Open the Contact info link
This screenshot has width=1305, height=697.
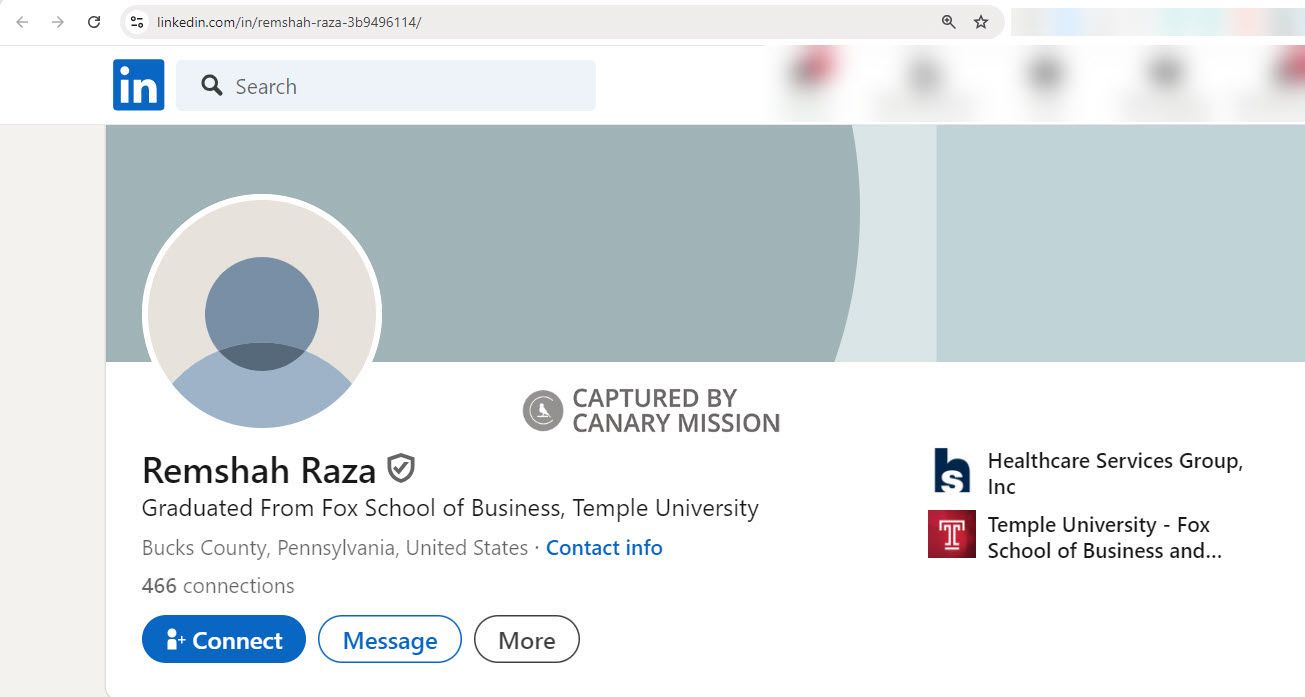point(604,547)
